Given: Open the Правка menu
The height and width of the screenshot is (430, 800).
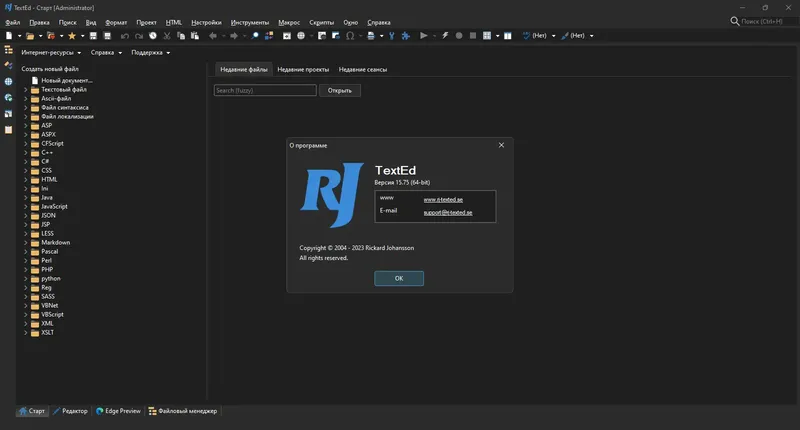Looking at the screenshot, I should pos(39,22).
